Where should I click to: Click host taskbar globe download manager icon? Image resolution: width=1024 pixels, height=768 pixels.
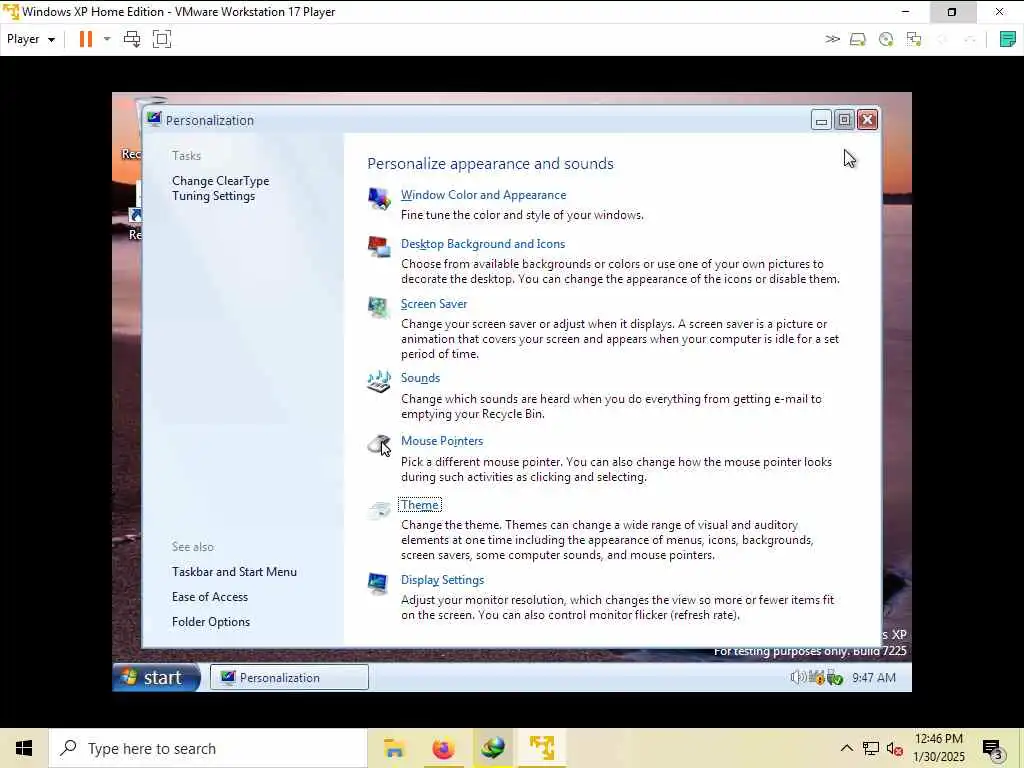[493, 748]
